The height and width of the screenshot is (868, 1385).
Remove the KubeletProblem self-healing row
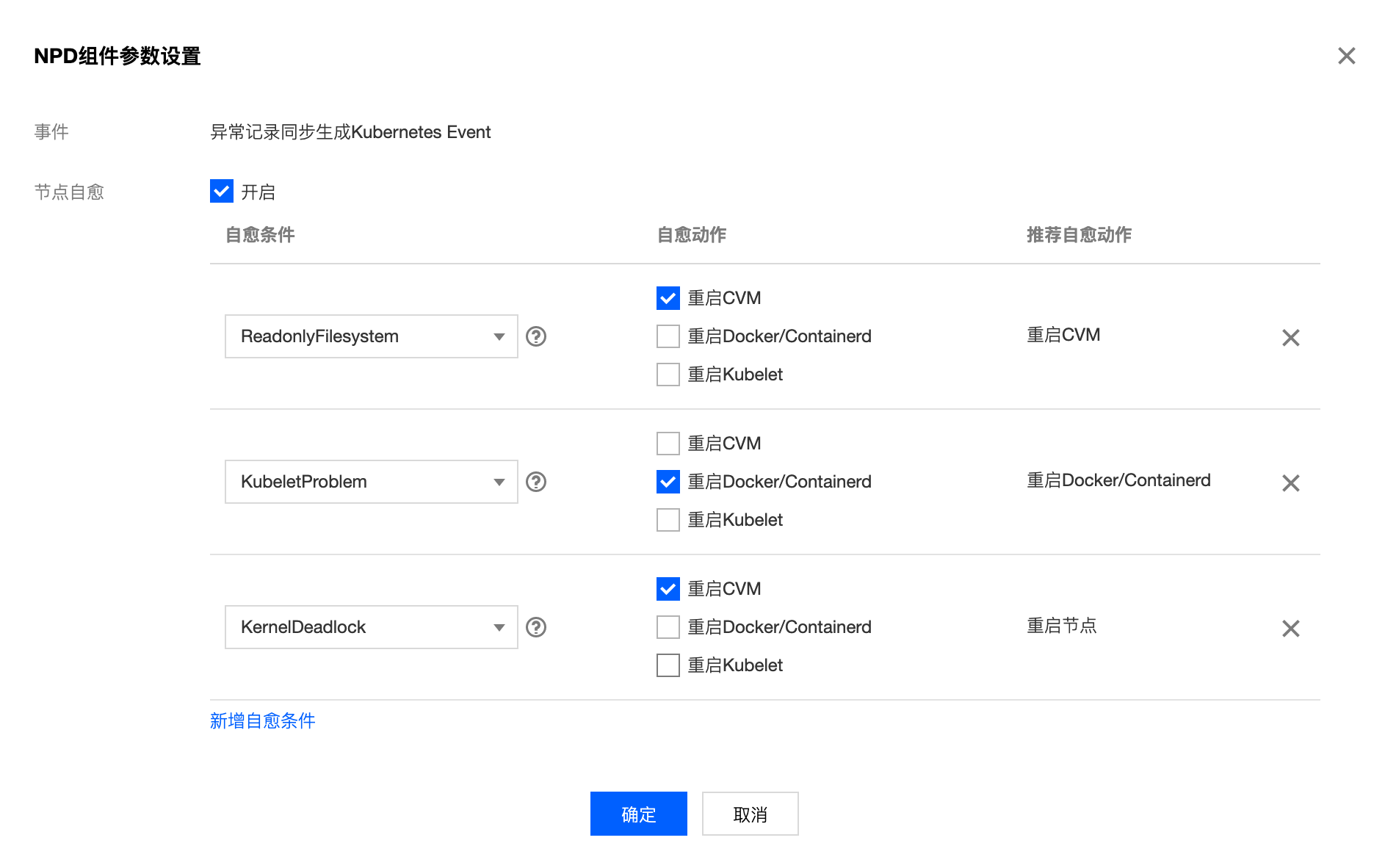1290,483
